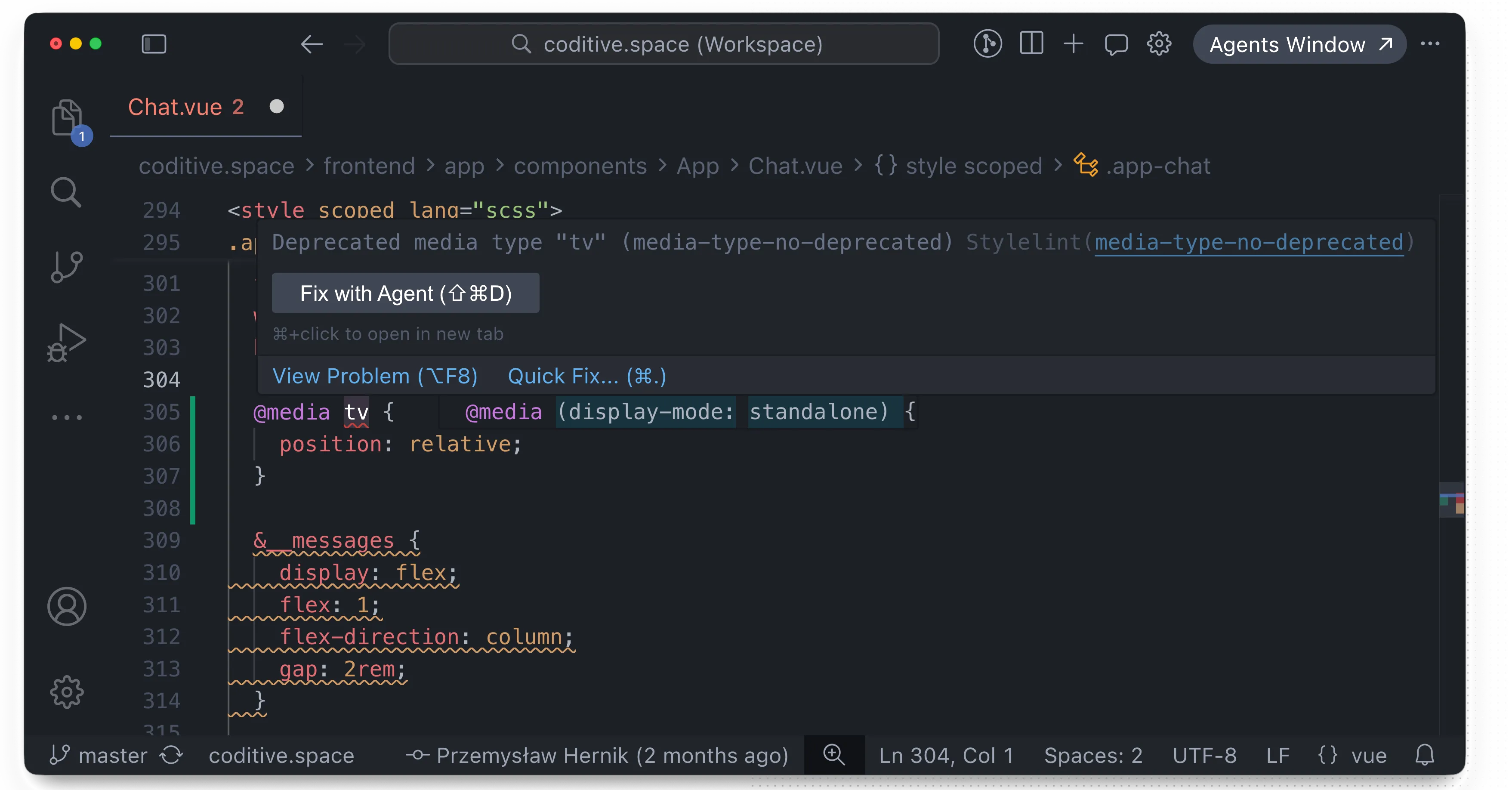Open the coditive.space workspace search box
Screen dimensions: 1512x790
[x=663, y=44]
